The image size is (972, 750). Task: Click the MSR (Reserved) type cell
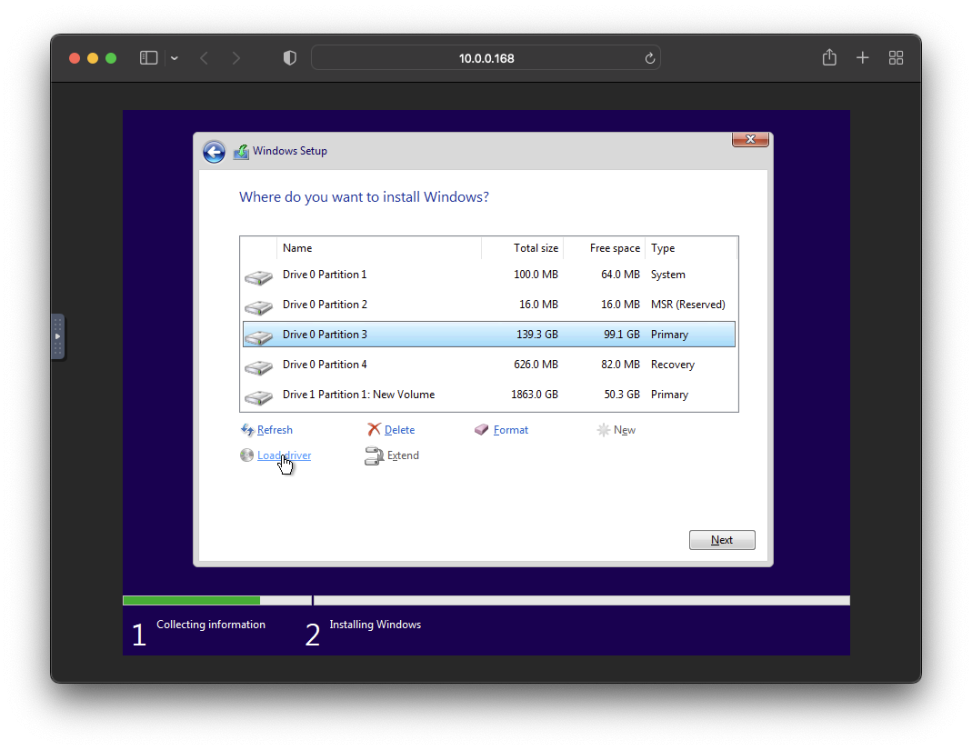click(688, 304)
